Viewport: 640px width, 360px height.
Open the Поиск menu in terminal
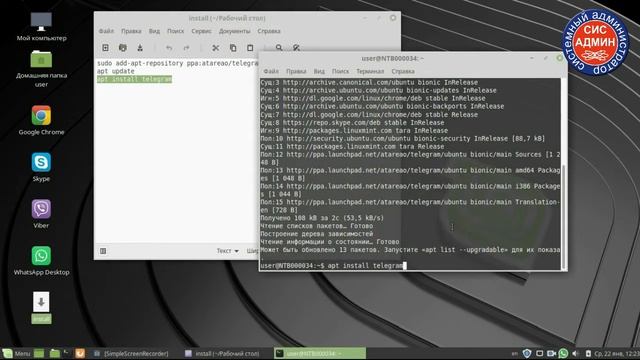coord(340,71)
